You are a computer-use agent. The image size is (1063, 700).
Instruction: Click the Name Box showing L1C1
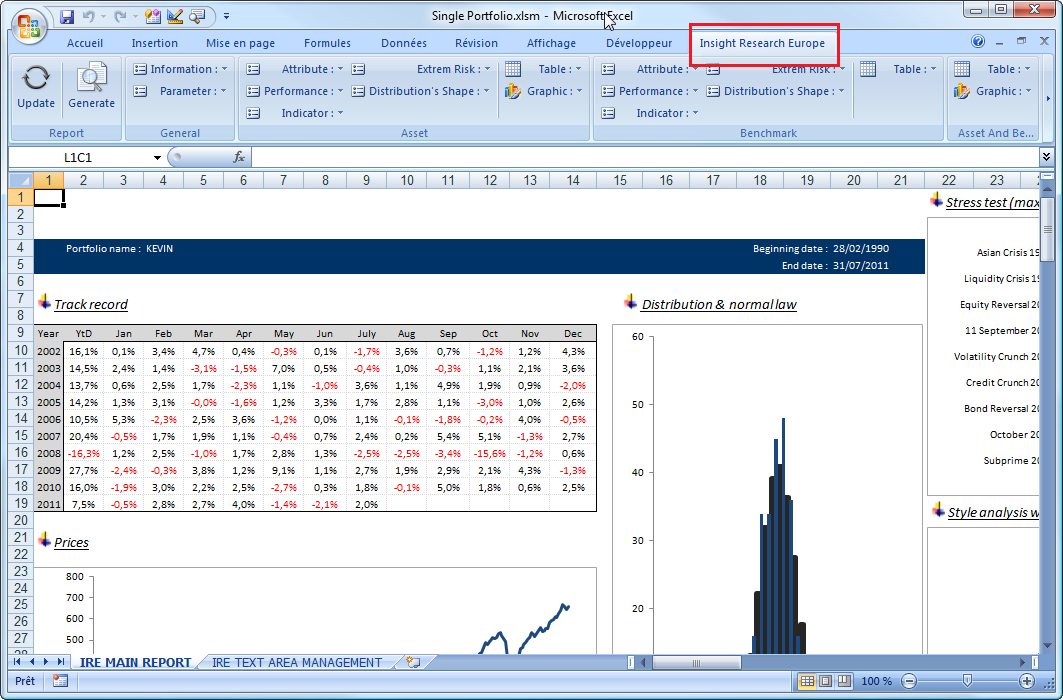(79, 157)
